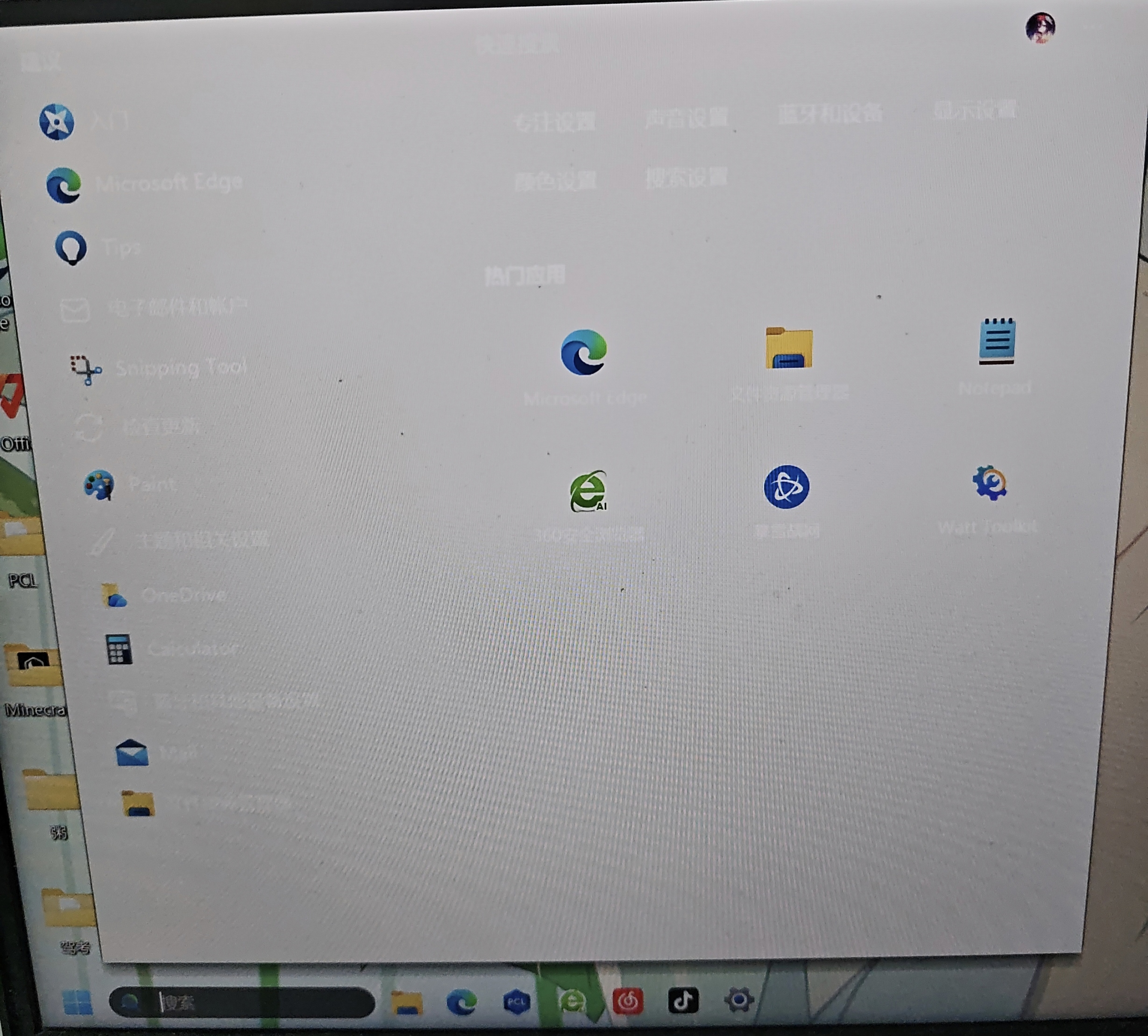Launch Snipping Tool from suggestions

click(158, 368)
